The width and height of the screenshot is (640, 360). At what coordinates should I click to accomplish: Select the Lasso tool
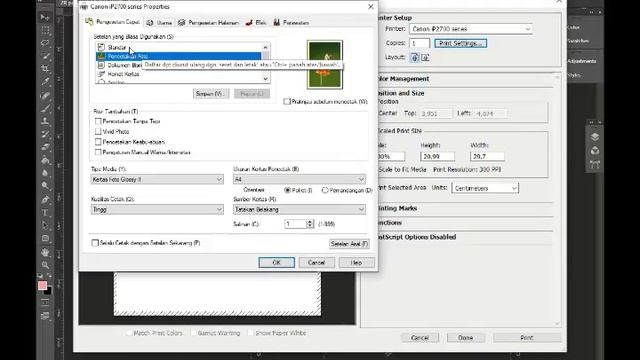point(45,43)
